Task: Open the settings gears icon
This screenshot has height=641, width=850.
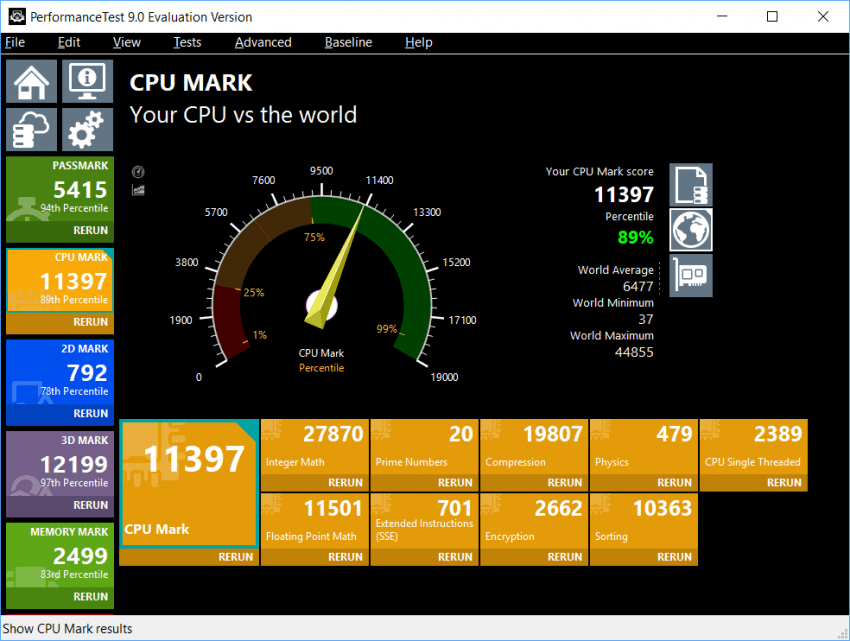Action: [x=87, y=130]
